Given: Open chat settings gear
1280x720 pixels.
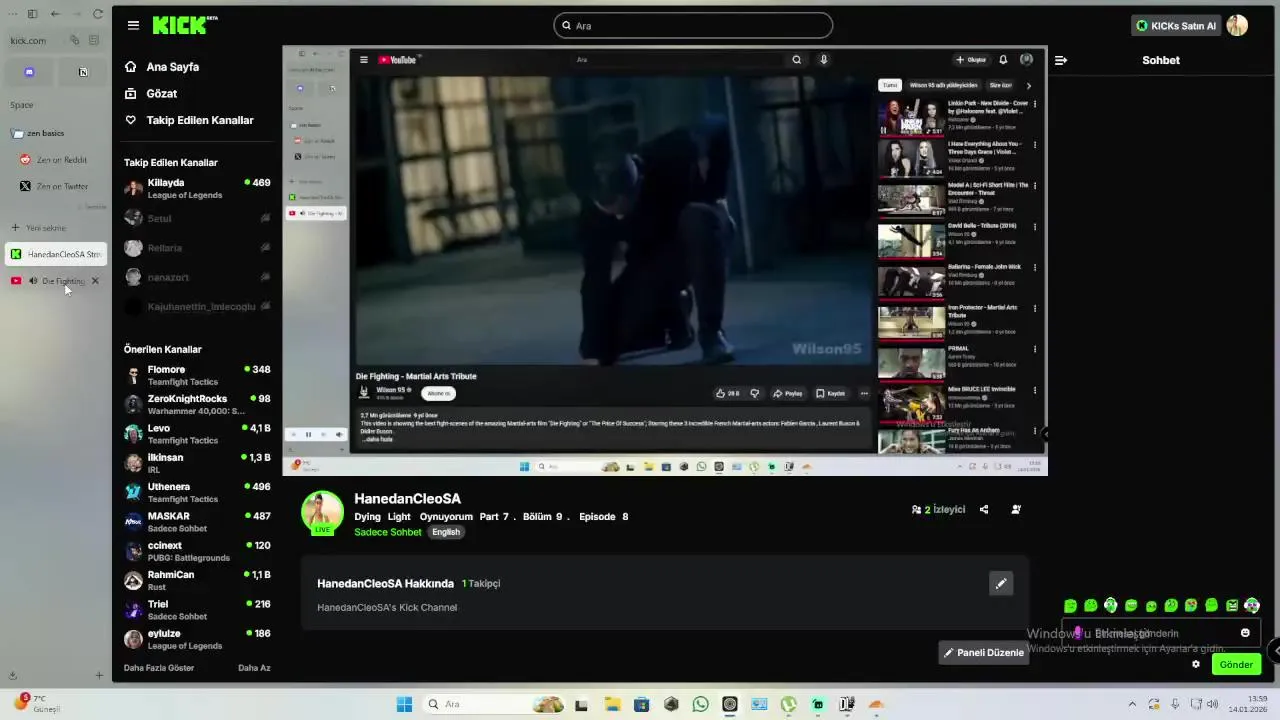Looking at the screenshot, I should [1195, 664].
